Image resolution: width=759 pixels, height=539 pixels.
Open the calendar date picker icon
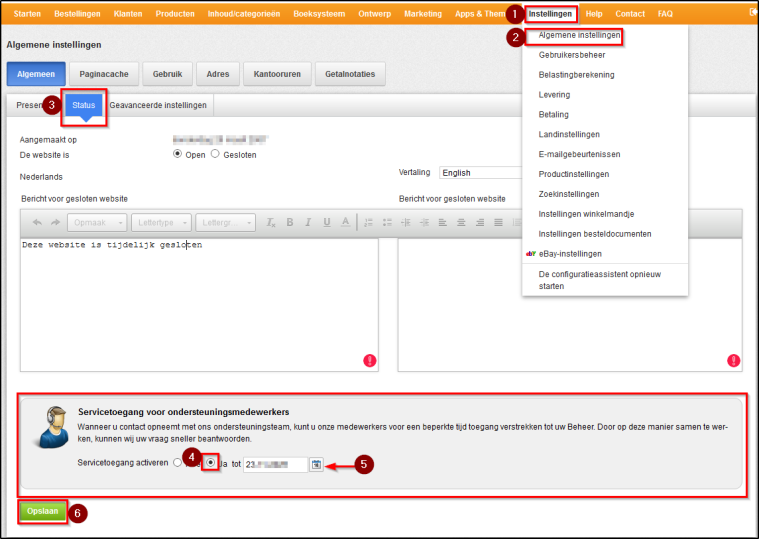tap(316, 464)
